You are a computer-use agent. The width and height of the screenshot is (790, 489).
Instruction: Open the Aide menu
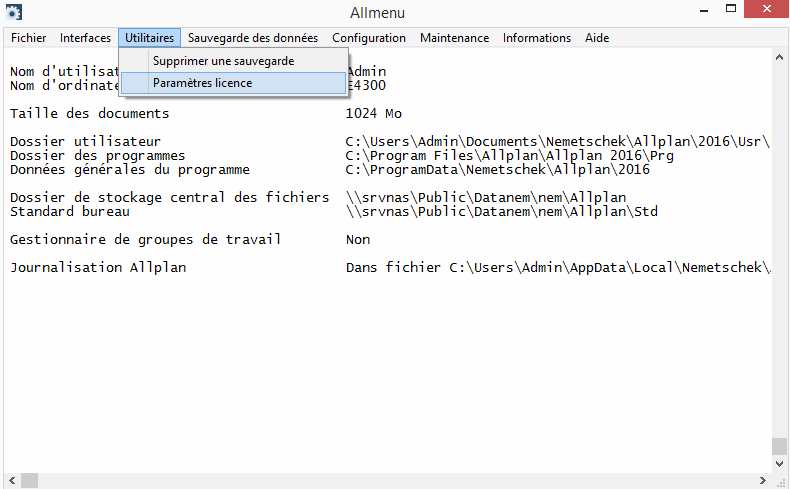(597, 38)
